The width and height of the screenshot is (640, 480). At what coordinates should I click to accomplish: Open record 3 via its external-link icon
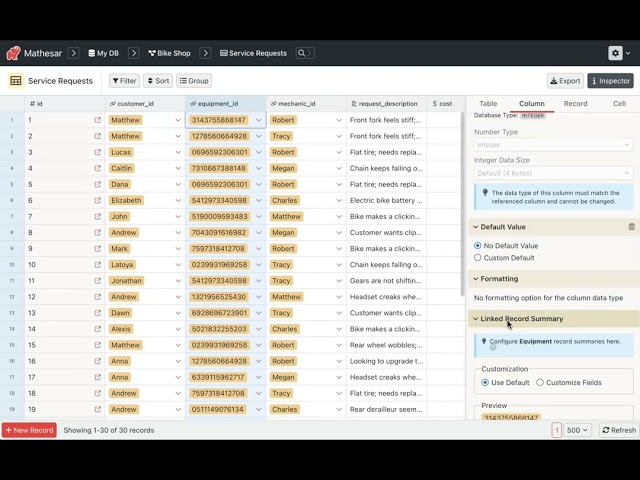pos(97,152)
